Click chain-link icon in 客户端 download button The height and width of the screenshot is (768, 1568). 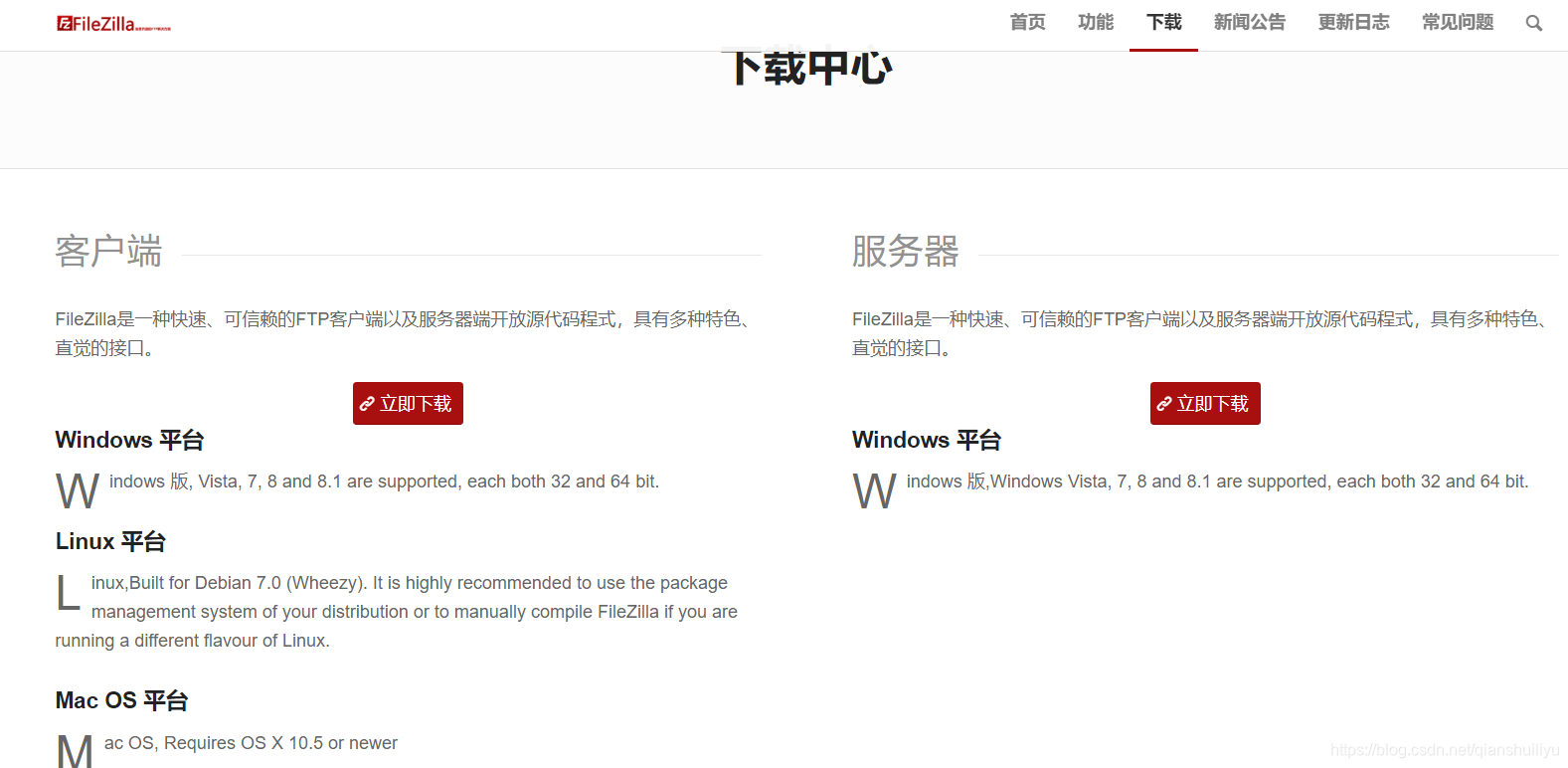coord(367,404)
